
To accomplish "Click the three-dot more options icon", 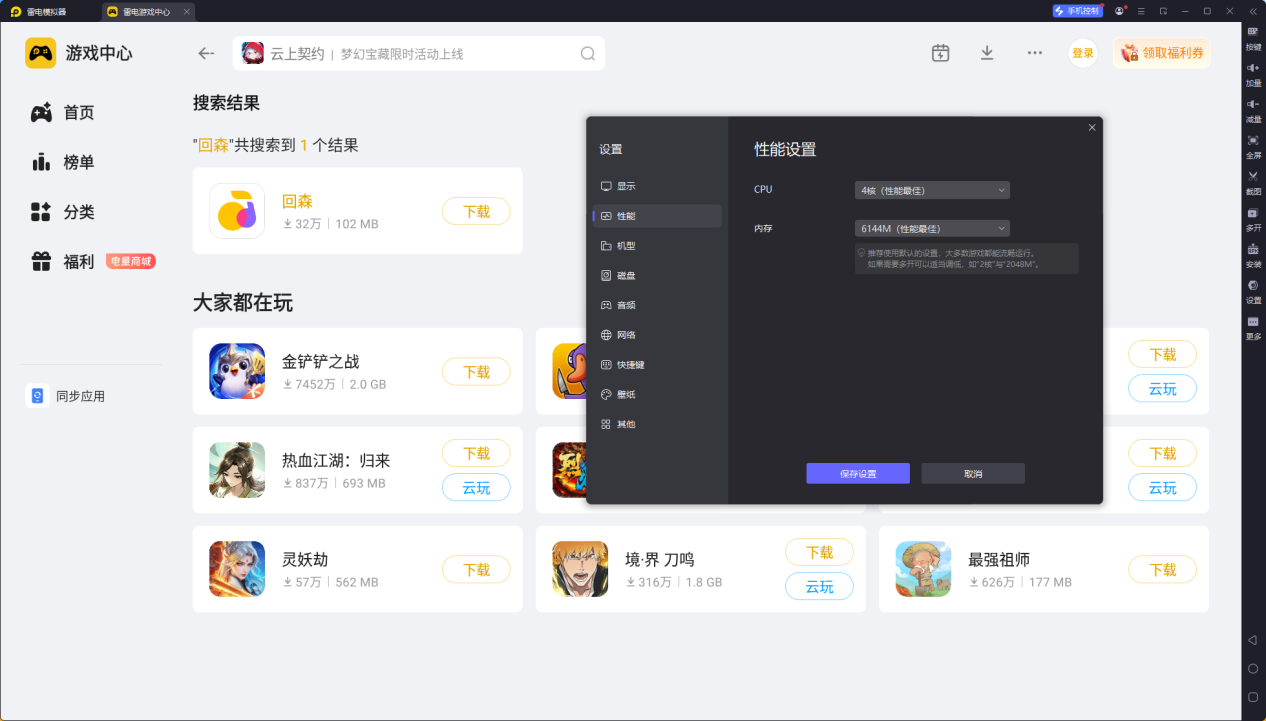I will click(1035, 53).
